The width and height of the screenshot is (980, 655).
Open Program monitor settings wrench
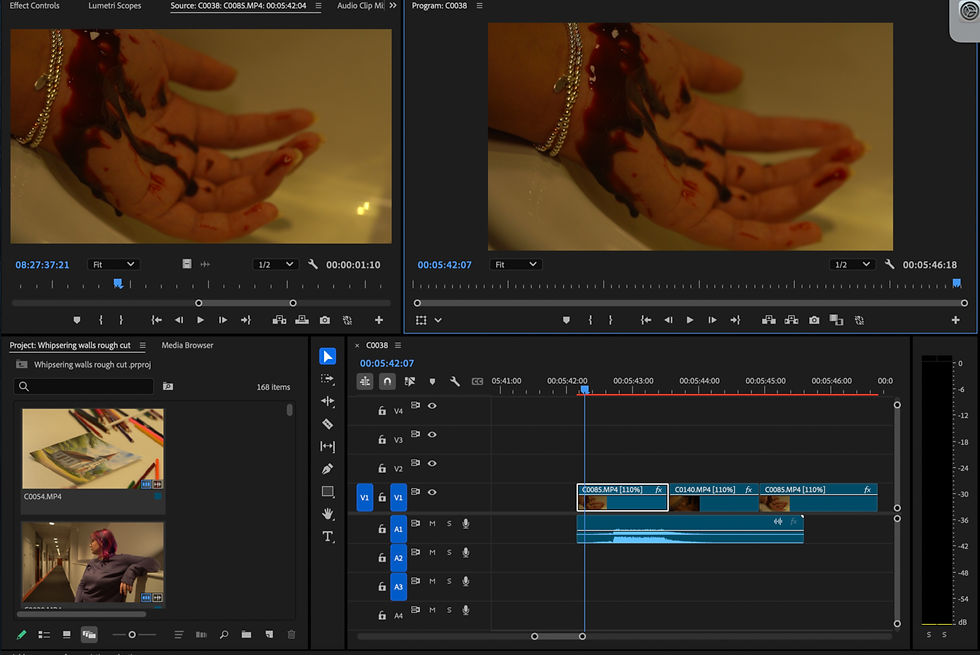(889, 264)
